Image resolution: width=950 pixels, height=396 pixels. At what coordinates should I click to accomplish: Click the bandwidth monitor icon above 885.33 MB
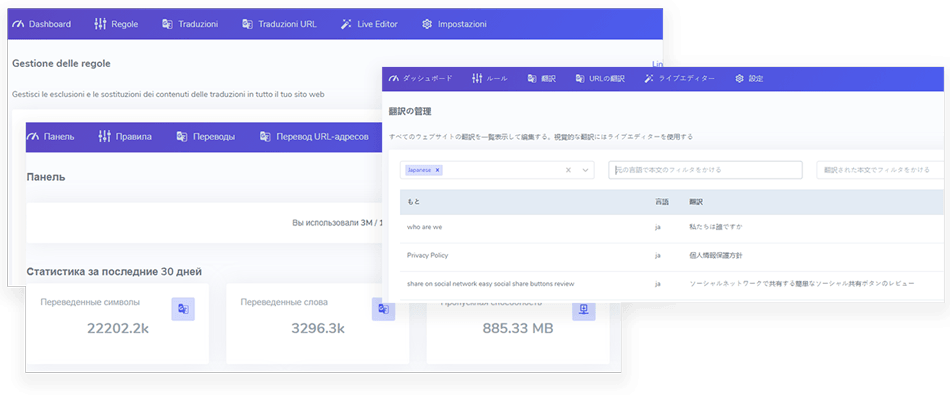pyautogui.click(x=584, y=309)
